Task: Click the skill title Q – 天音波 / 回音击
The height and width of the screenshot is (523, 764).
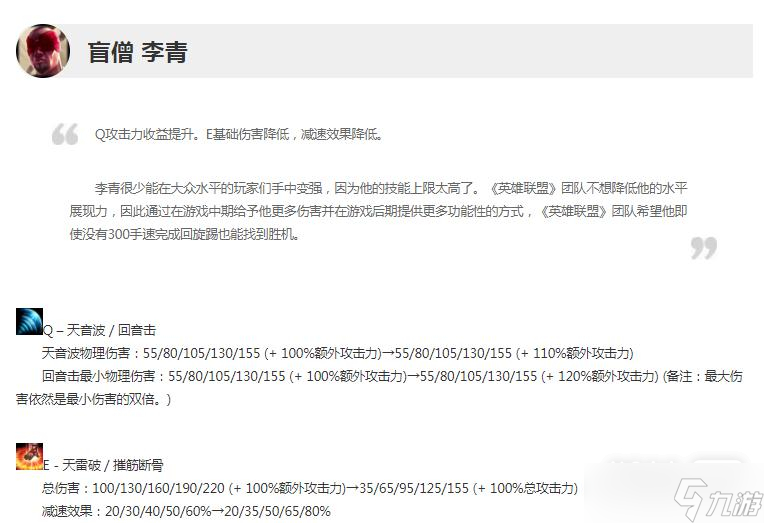Action: 99,330
